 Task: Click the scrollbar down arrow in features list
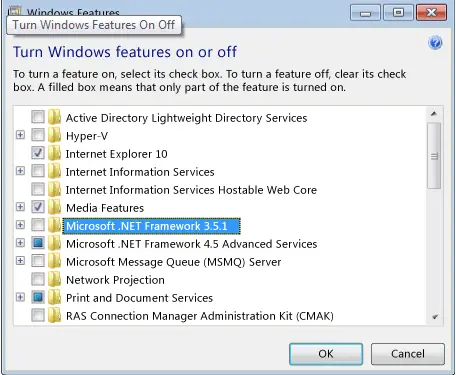(x=435, y=317)
